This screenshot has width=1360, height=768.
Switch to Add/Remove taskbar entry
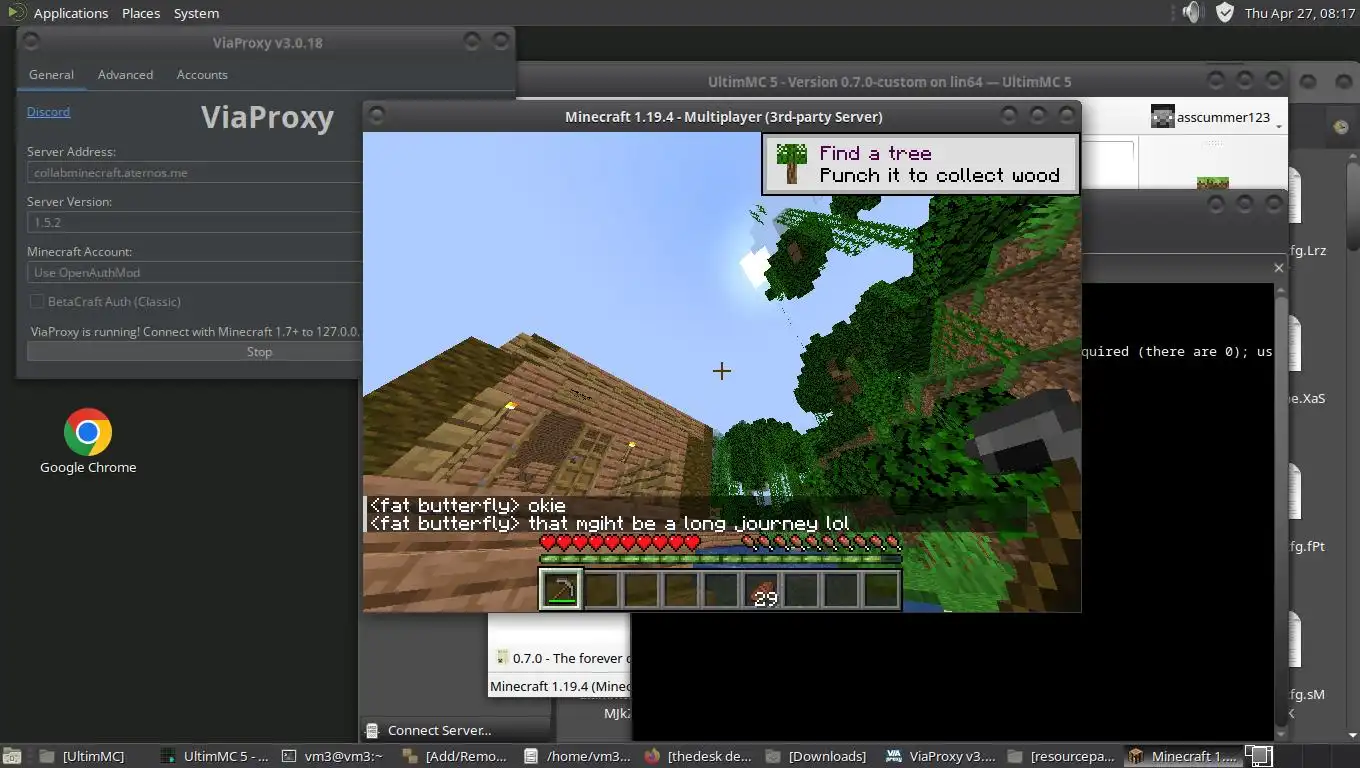(x=457, y=756)
